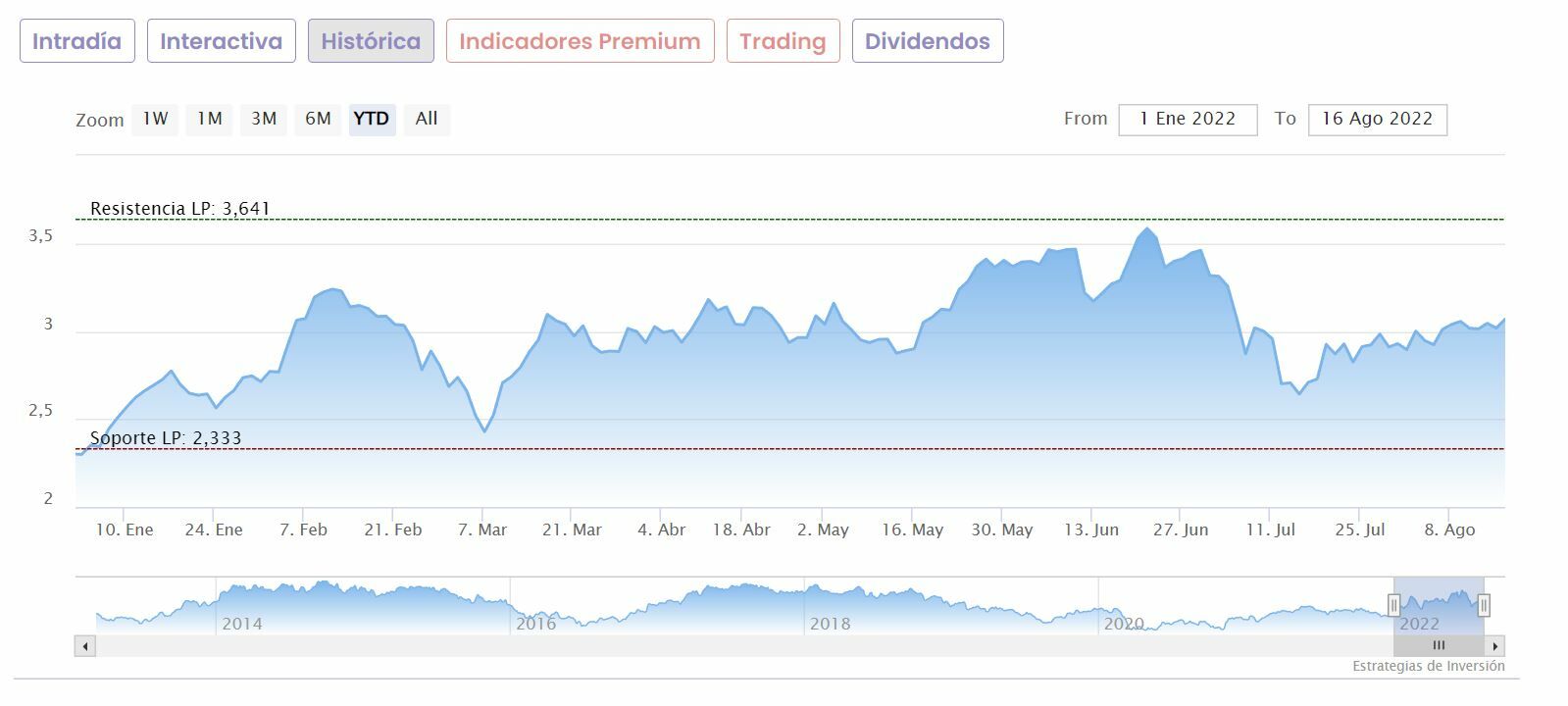
Task: Show All historical data range
Action: coord(427,119)
